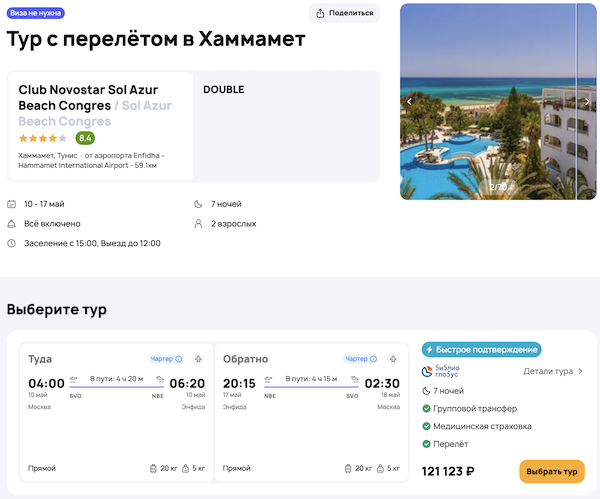Viewport: 600px width, 499px height.
Task: Click the DOUBLE room type card
Action: click(x=285, y=125)
